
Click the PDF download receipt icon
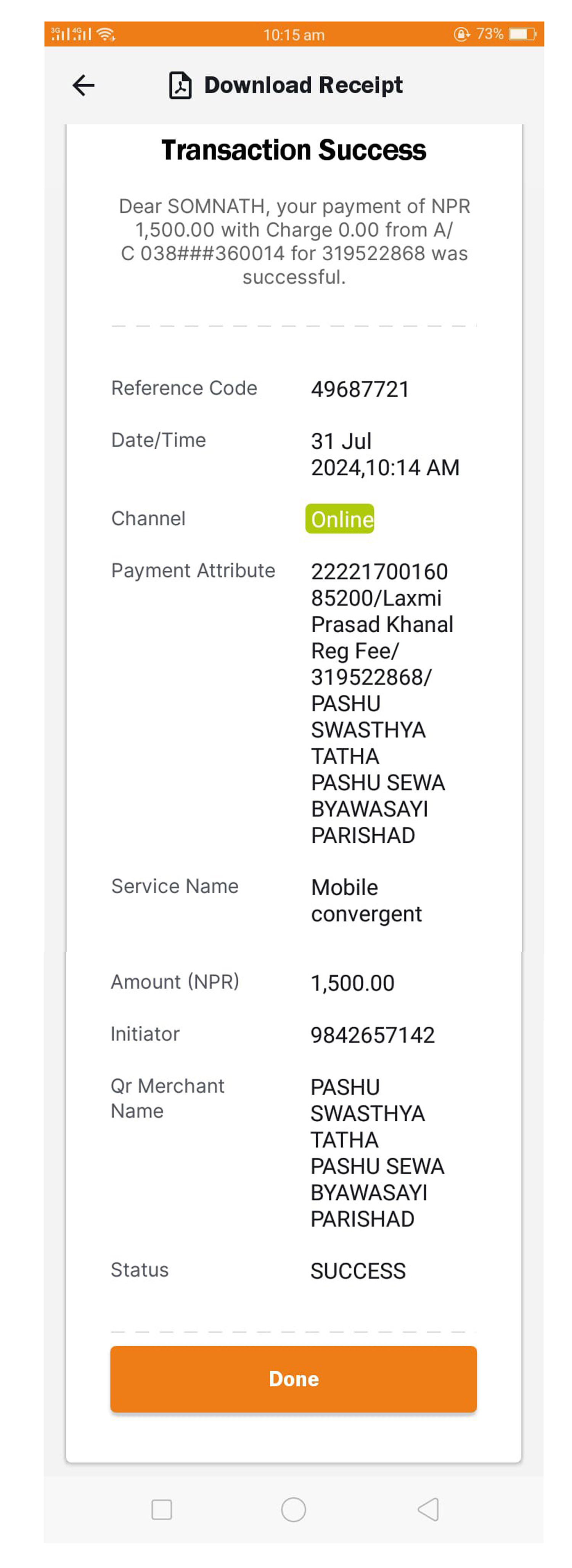coord(180,85)
